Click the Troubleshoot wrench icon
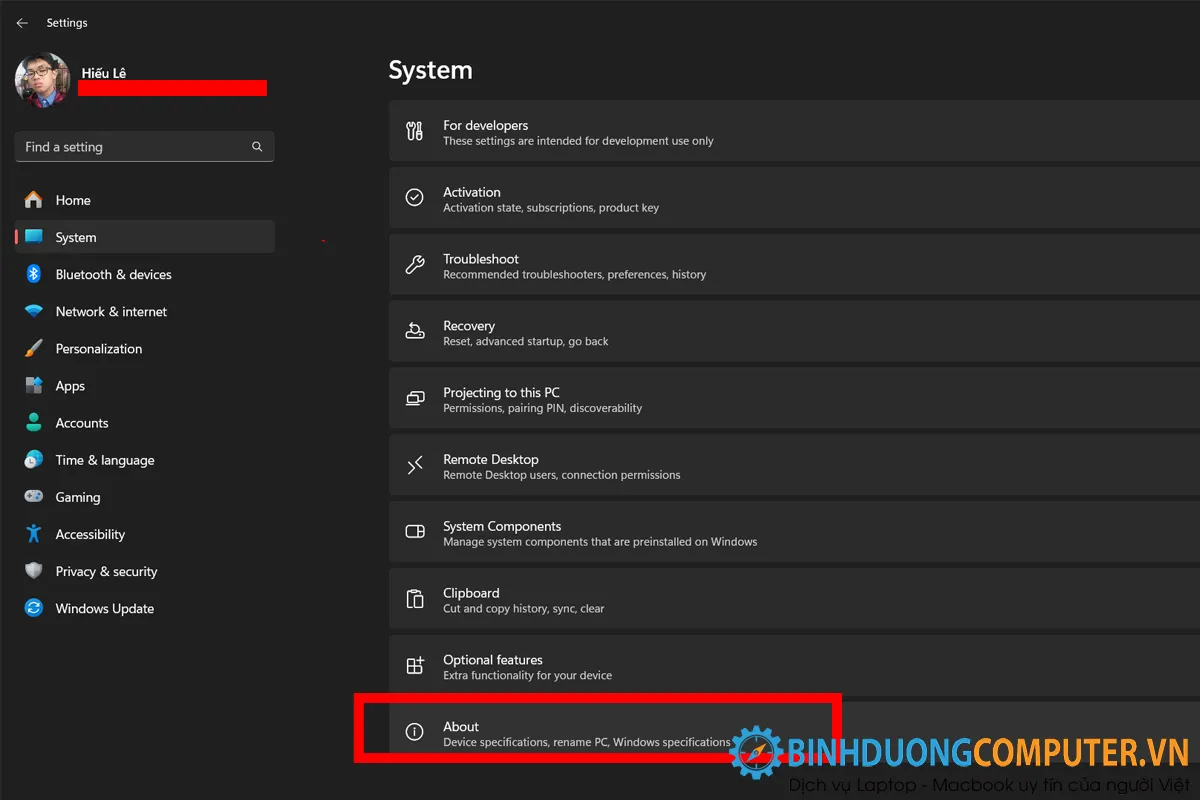Screen dimensions: 1200x800 pyautogui.click(x=414, y=265)
